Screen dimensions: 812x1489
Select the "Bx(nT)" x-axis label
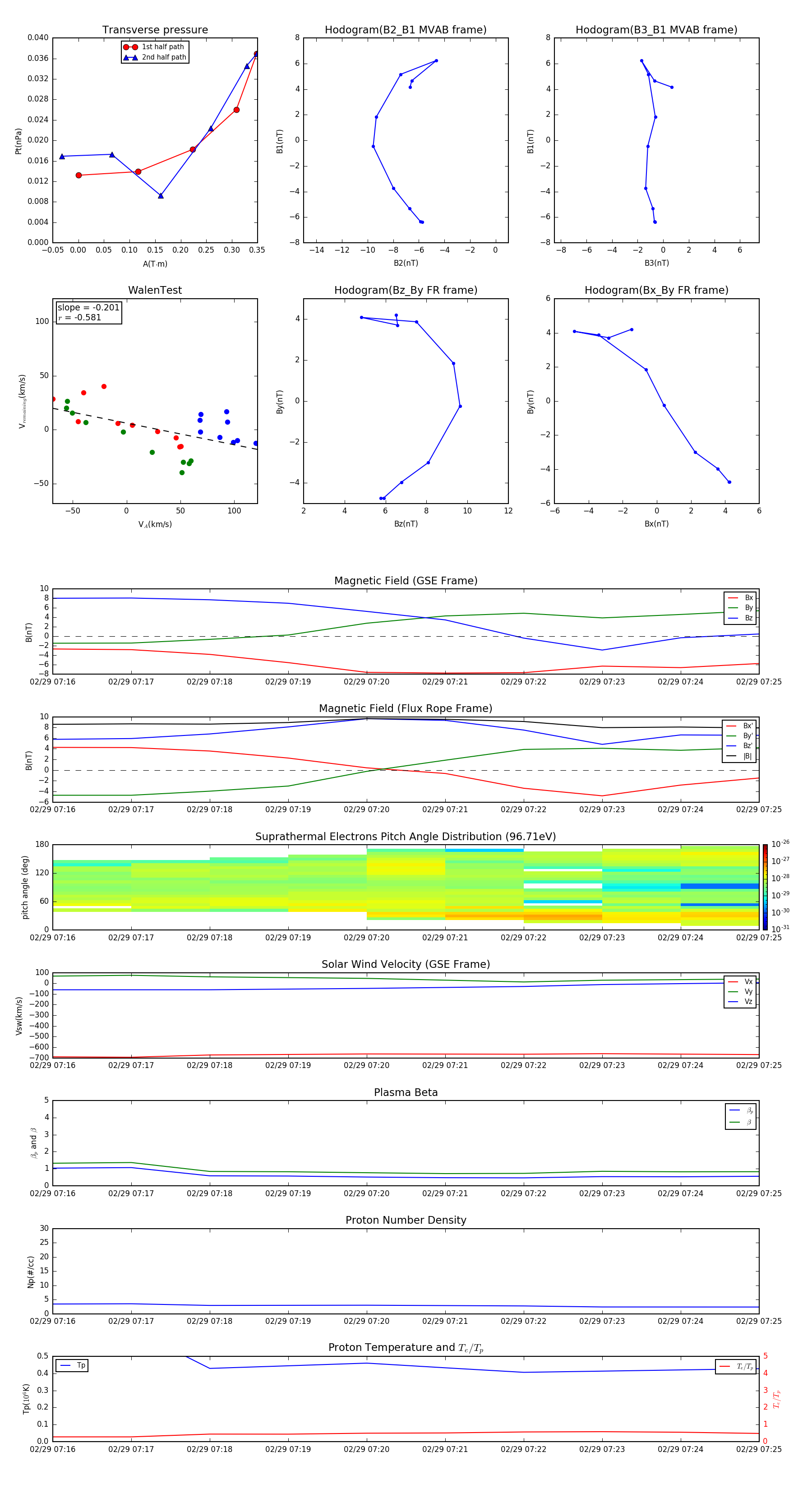[656, 524]
